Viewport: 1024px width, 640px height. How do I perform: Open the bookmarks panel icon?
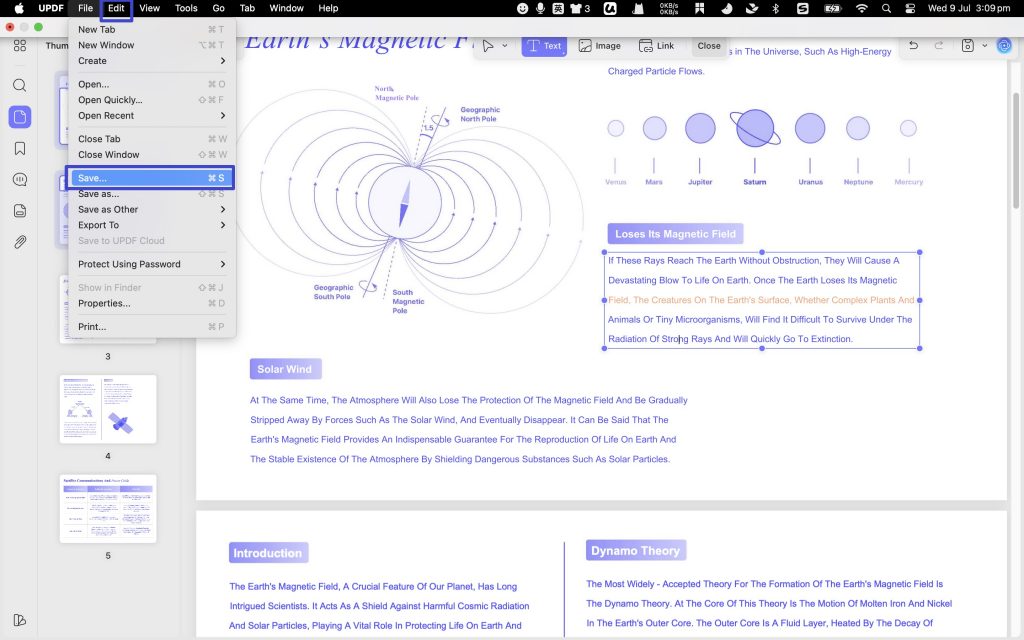pos(20,148)
